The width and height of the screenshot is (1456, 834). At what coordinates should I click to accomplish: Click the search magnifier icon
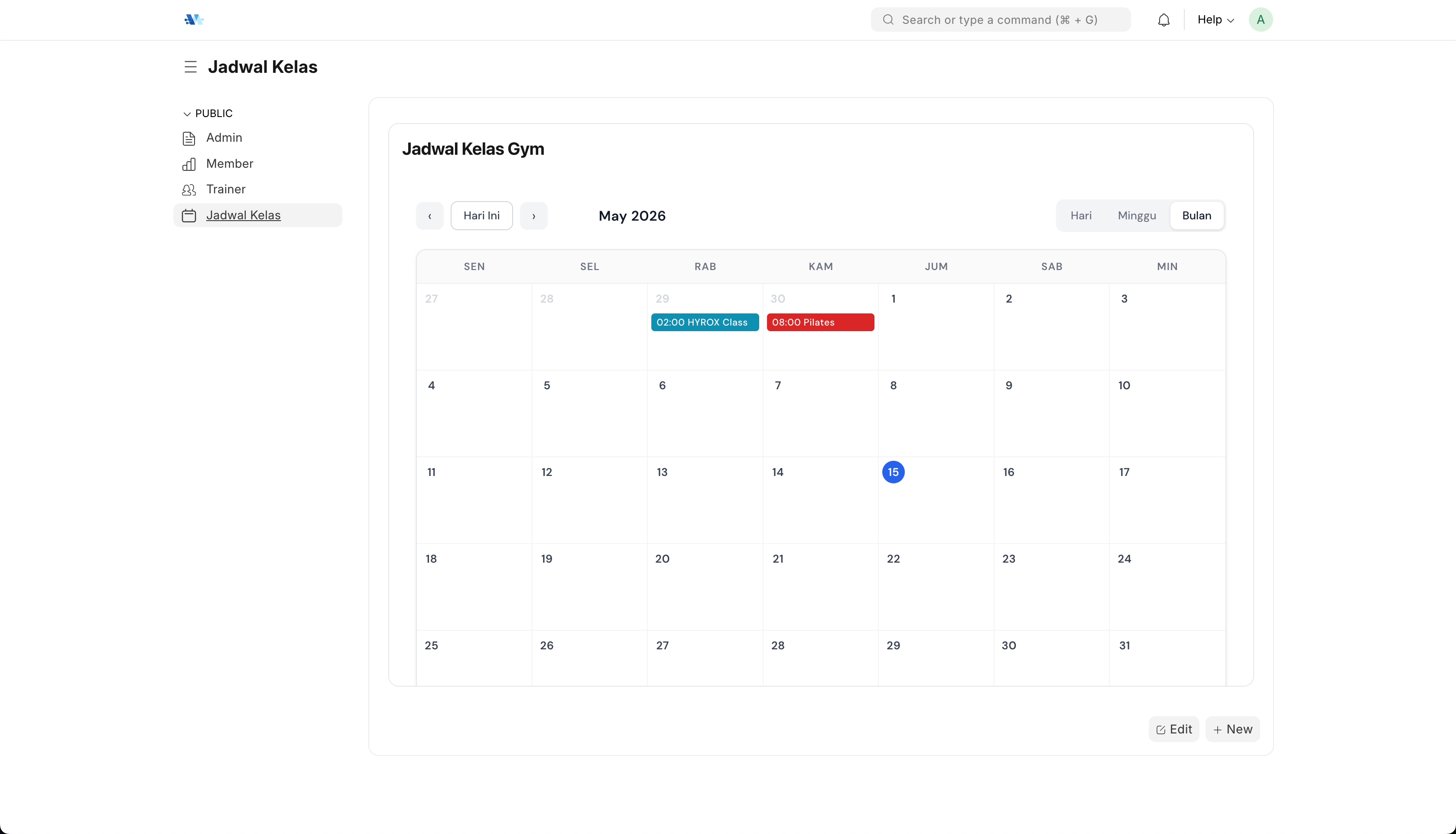pyautogui.click(x=888, y=20)
